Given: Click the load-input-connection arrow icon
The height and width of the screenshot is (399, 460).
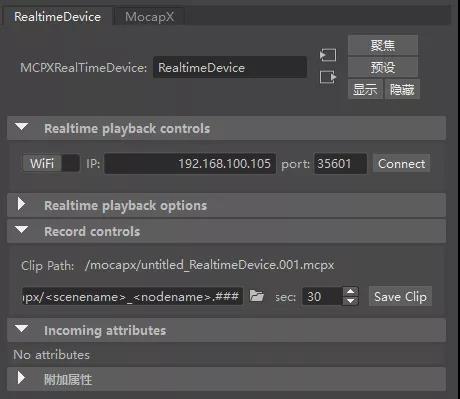Looking at the screenshot, I should [328, 55].
